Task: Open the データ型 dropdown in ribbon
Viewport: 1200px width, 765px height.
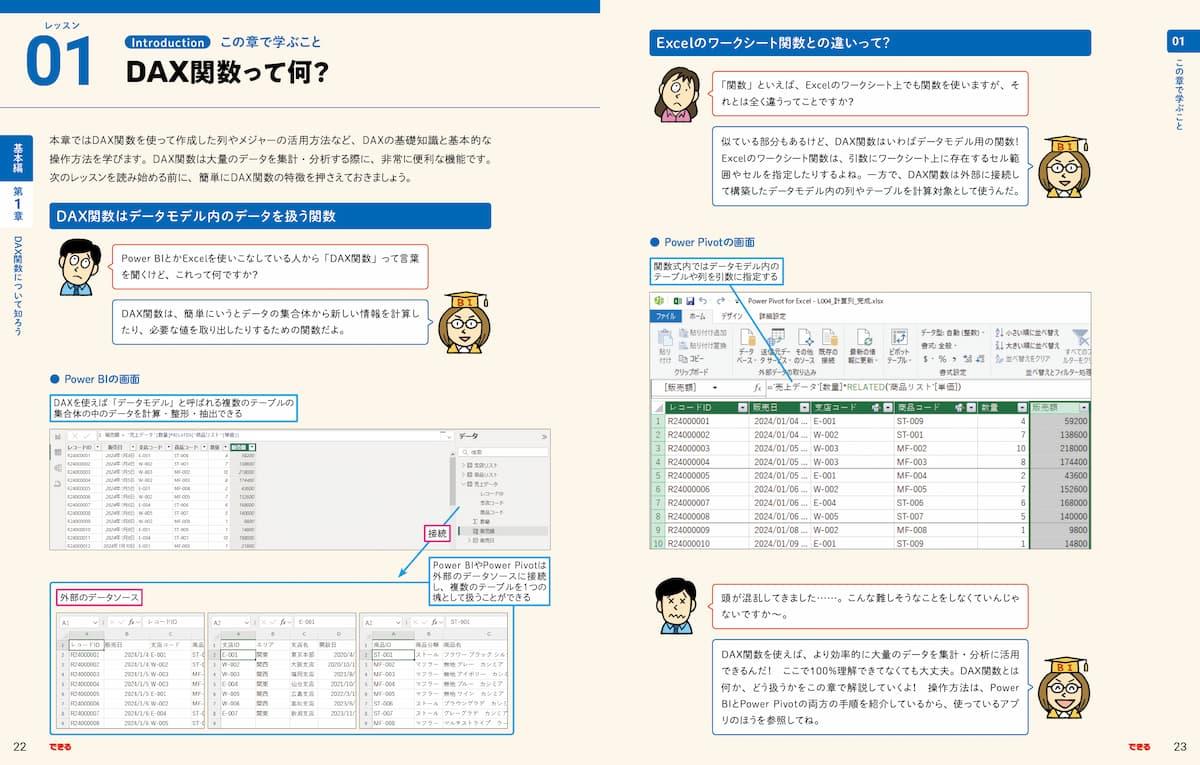Action: [x=952, y=332]
